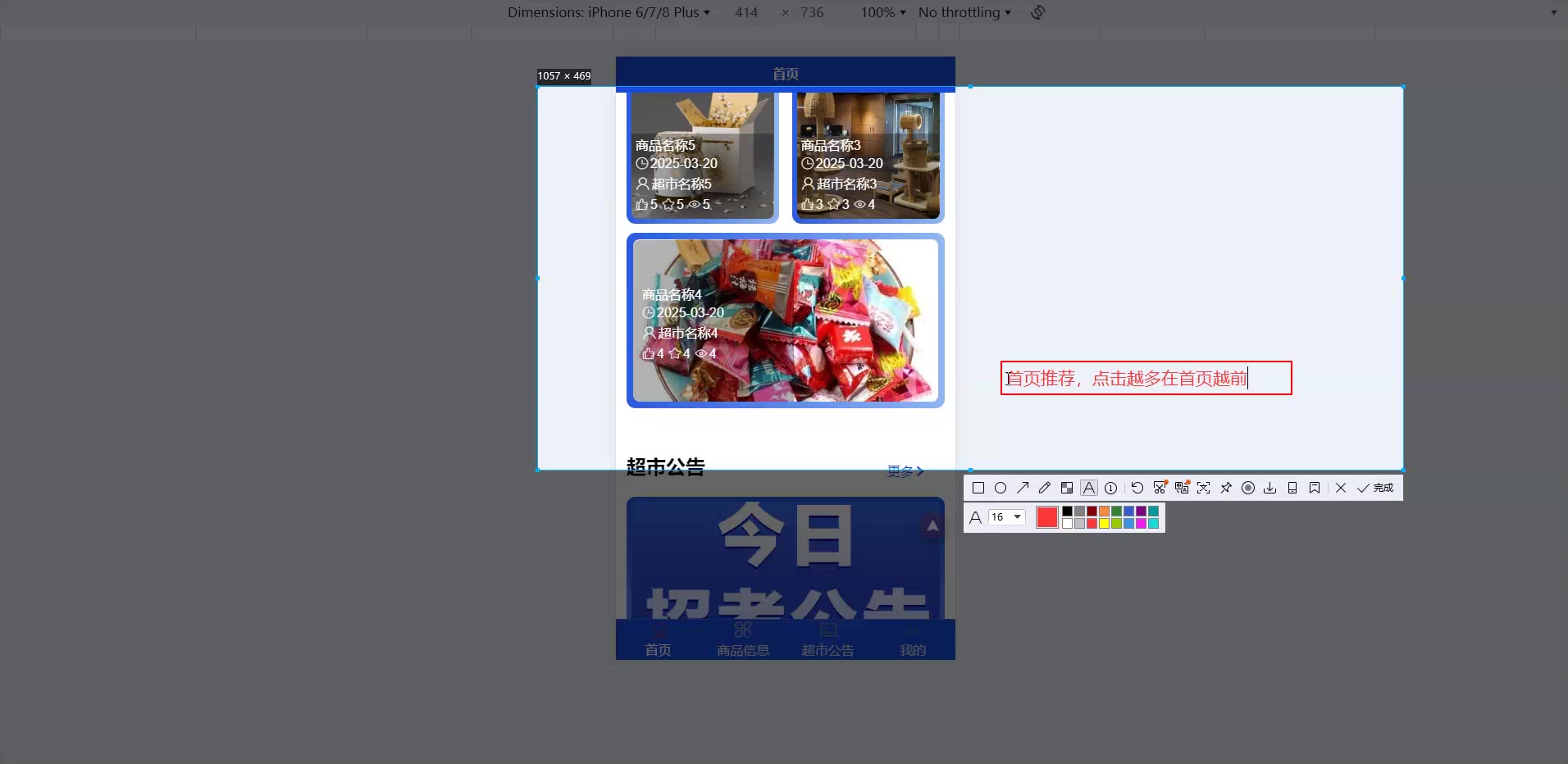This screenshot has height=764, width=1568.
Task: Open the 100% zoom dropdown
Action: [x=883, y=12]
